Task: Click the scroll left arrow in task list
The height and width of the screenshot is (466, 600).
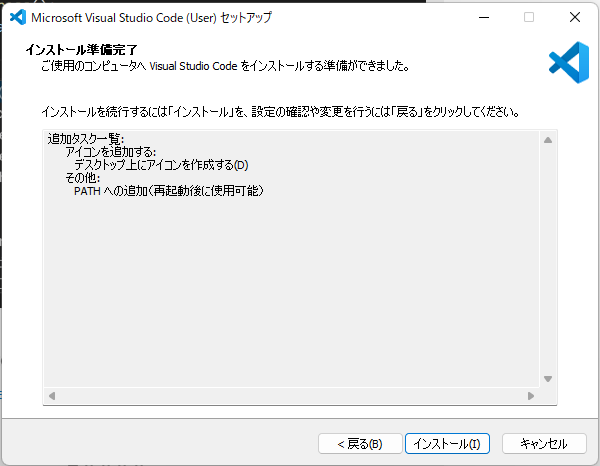Action: pos(52,396)
